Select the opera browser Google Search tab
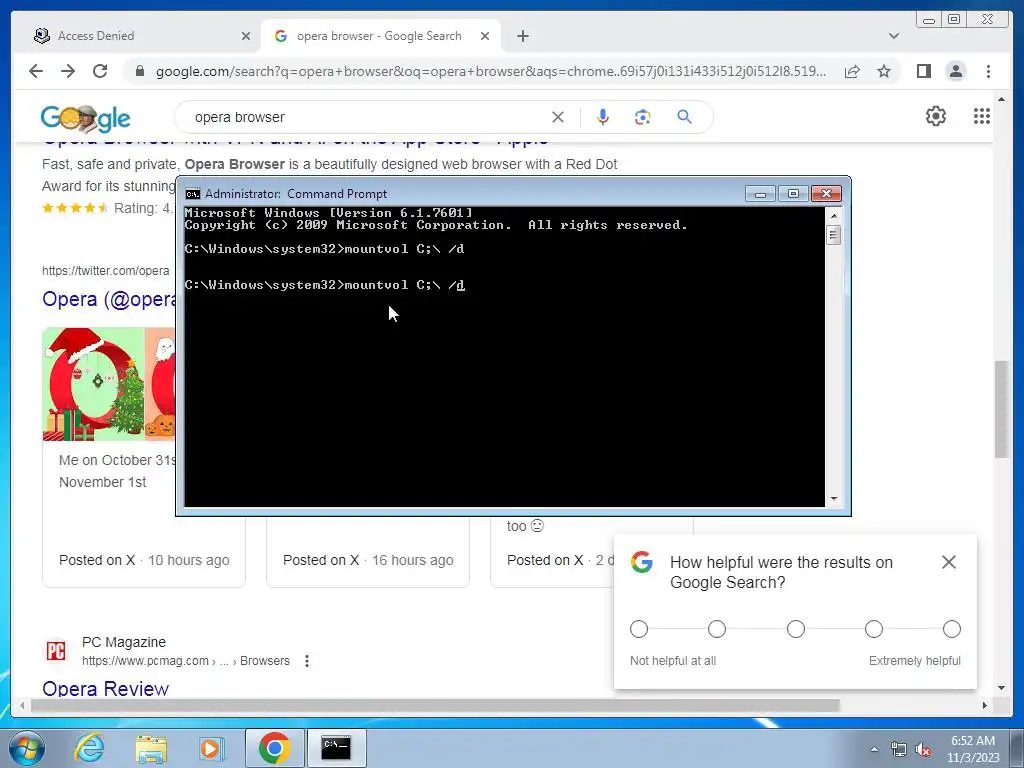 tap(379, 36)
